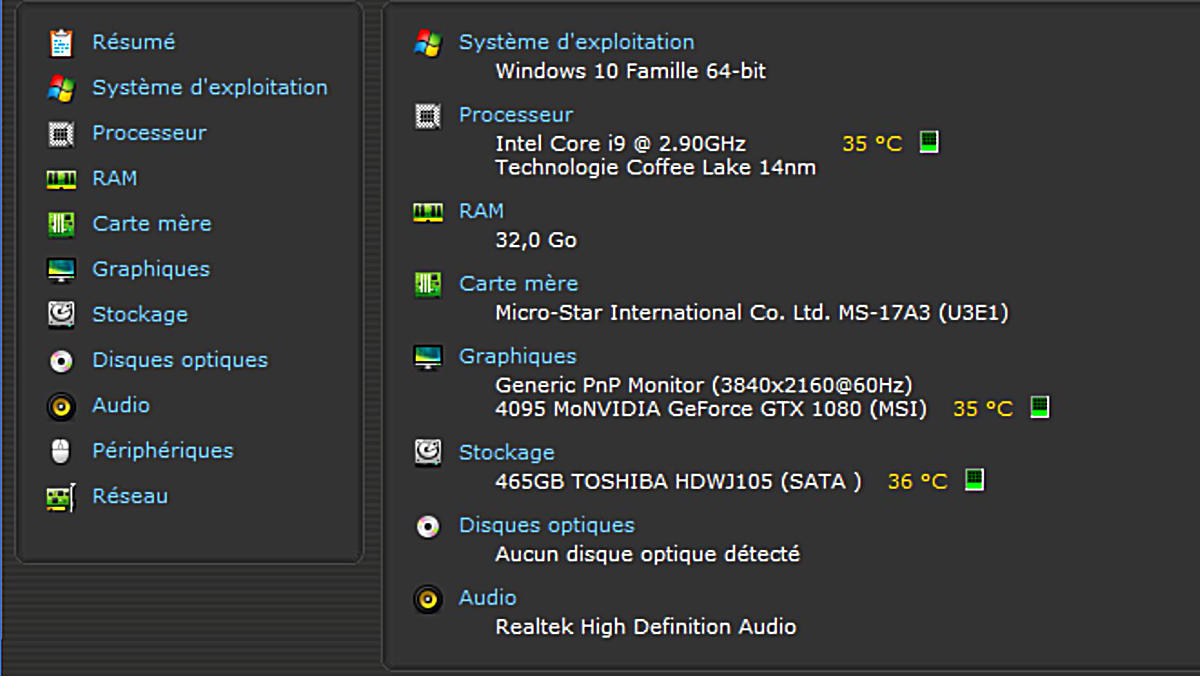The image size is (1200, 677).
Task: Click the 32,0 Go RAM value
Action: 536,241
